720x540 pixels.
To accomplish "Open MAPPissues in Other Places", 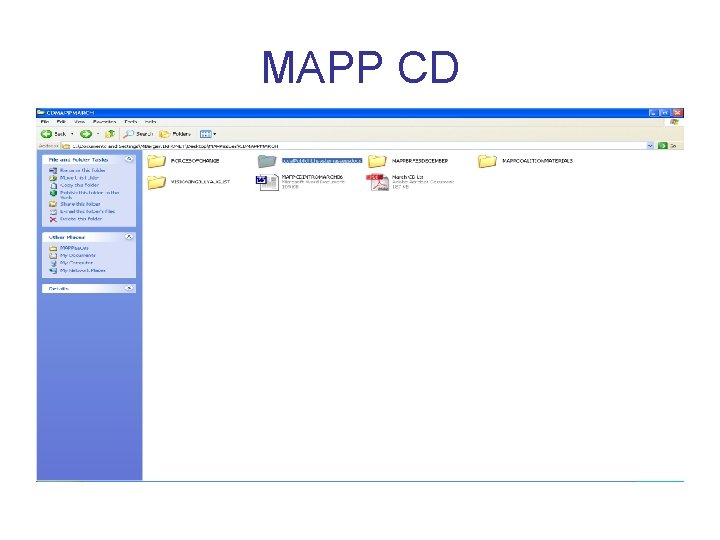I will pos(74,248).
